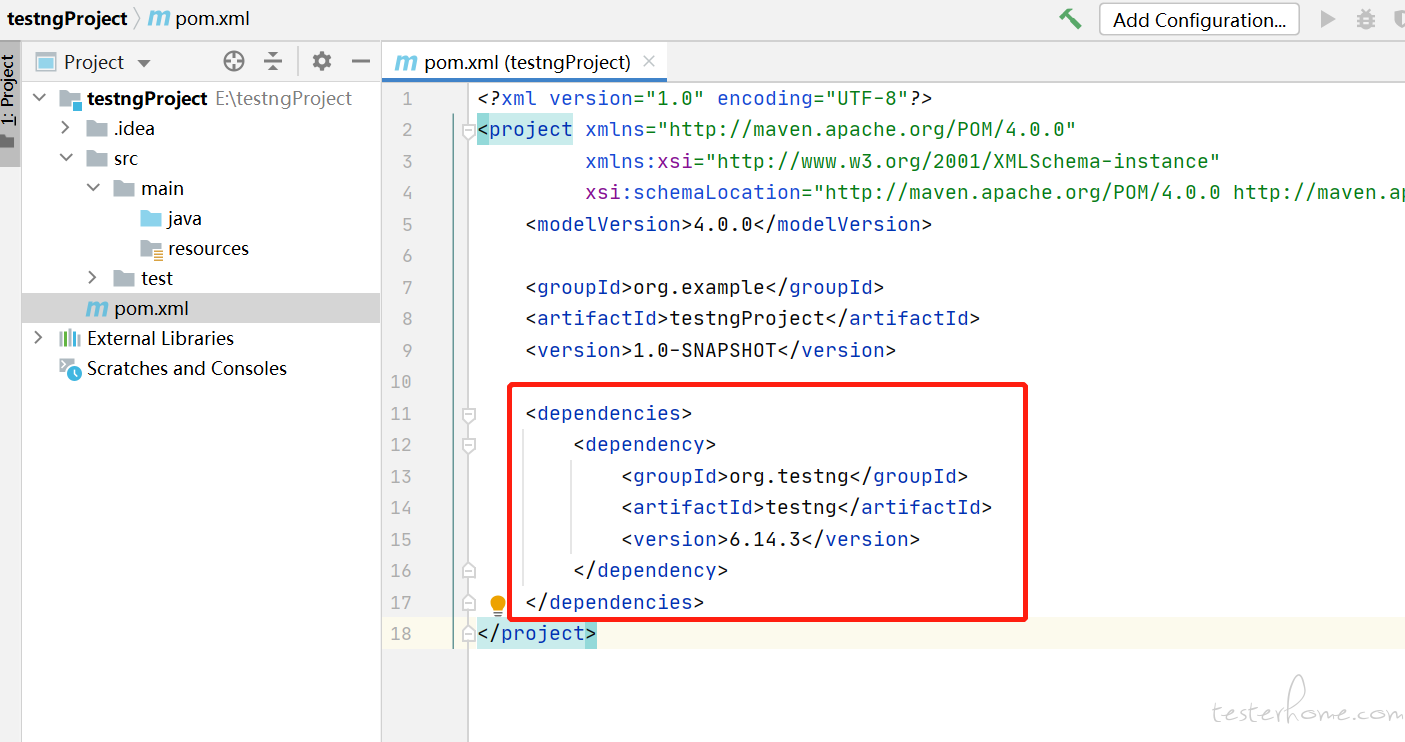Fold the dependencies block at line 11
The height and width of the screenshot is (742, 1405).
[468, 413]
